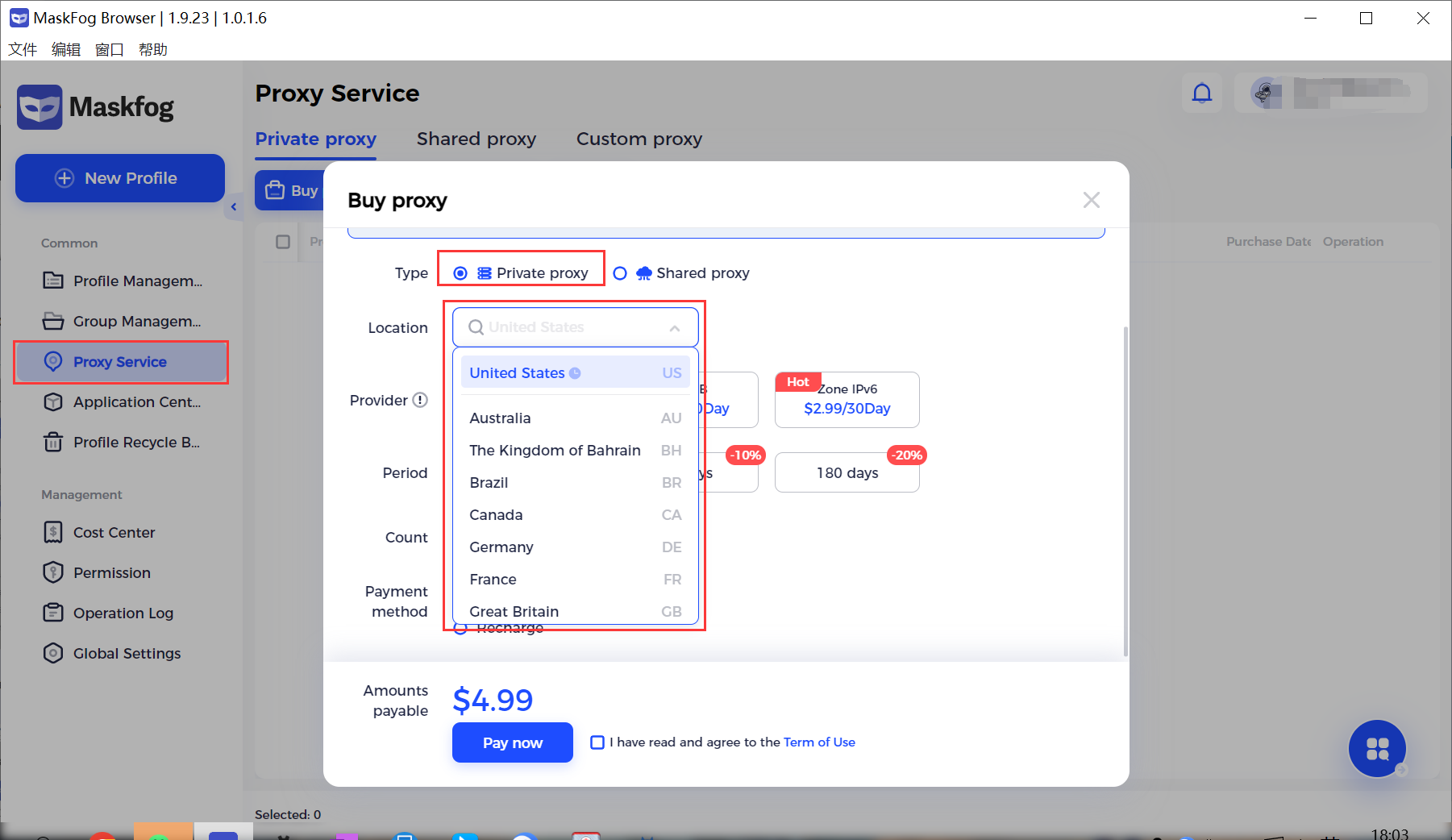The height and width of the screenshot is (840, 1452).
Task: Click the dialog's vertical scrollbar
Action: [x=1125, y=491]
